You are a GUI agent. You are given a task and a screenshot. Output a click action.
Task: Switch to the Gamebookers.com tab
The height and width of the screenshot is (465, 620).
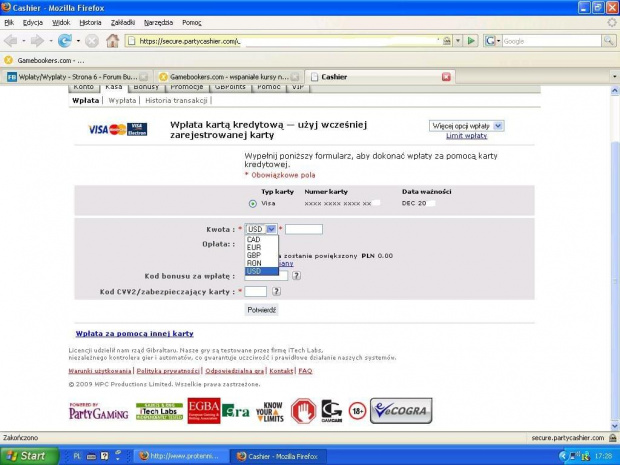[229, 77]
